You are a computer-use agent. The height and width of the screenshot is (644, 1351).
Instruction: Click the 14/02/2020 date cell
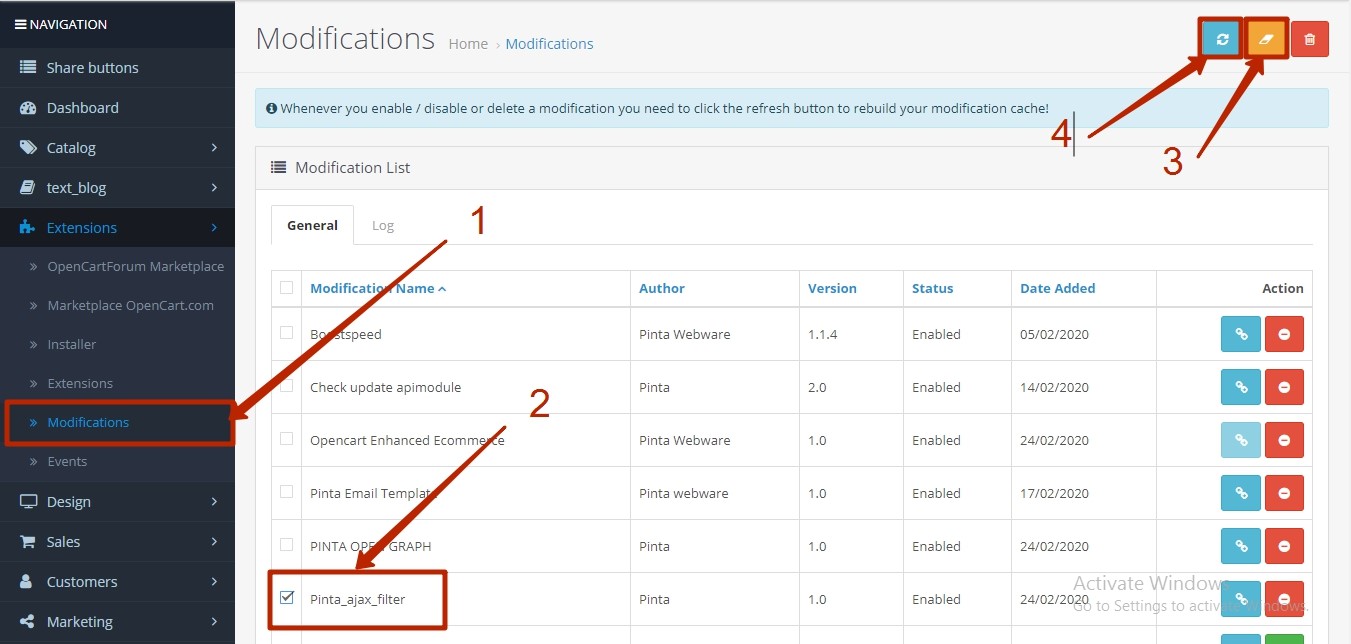1084,387
